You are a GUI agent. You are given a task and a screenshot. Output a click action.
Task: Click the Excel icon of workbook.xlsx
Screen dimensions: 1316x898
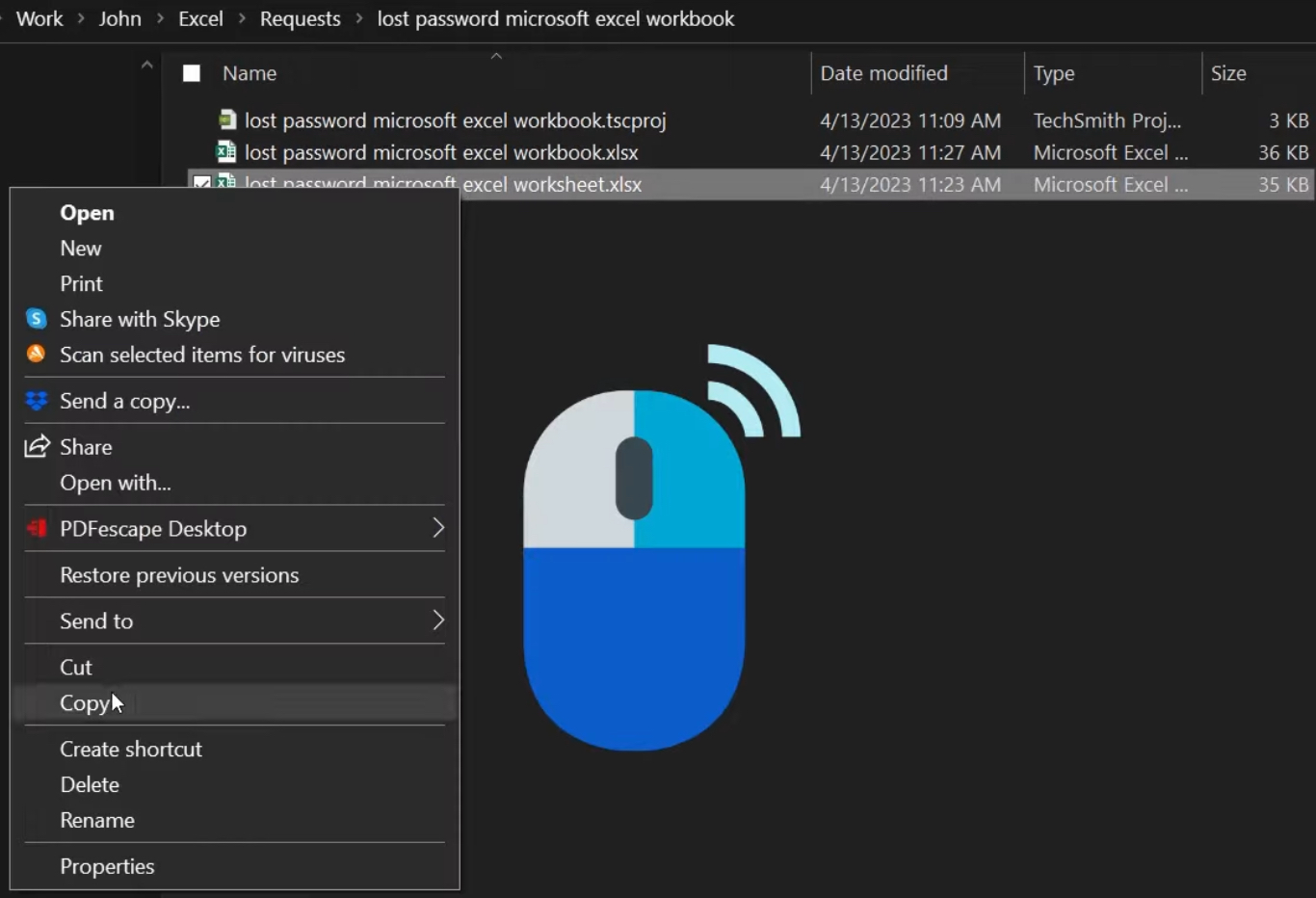[226, 151]
